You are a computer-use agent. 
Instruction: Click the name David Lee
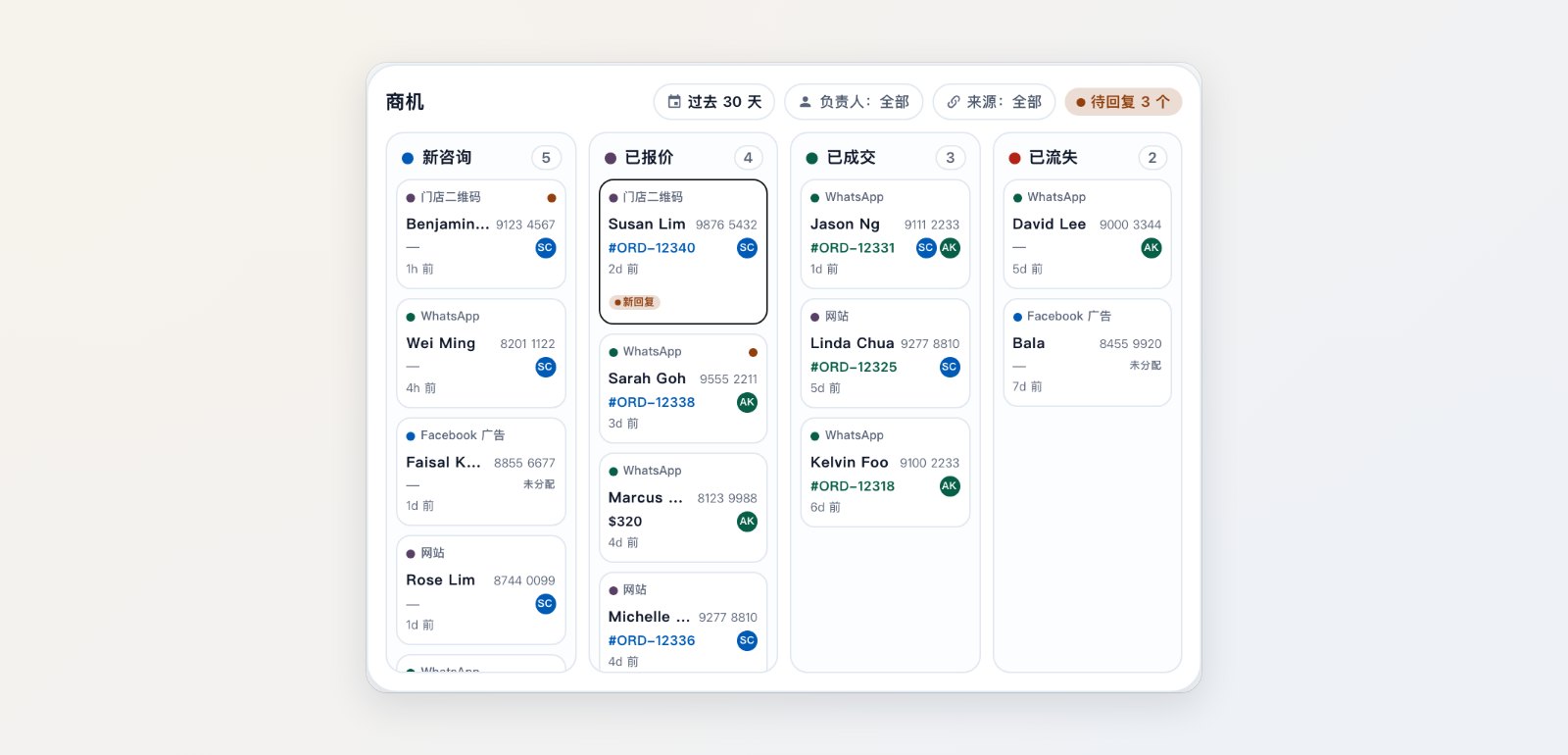(1050, 225)
